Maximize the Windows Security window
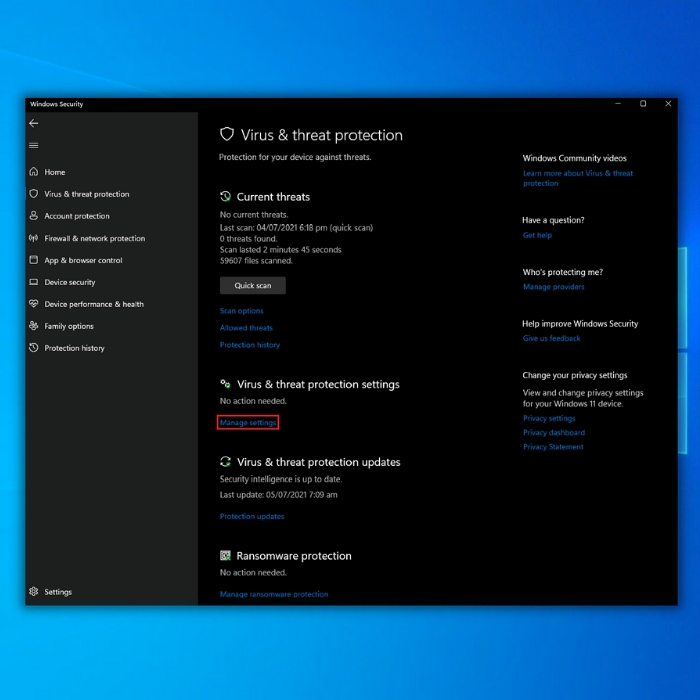The height and width of the screenshot is (700, 700). coord(643,104)
